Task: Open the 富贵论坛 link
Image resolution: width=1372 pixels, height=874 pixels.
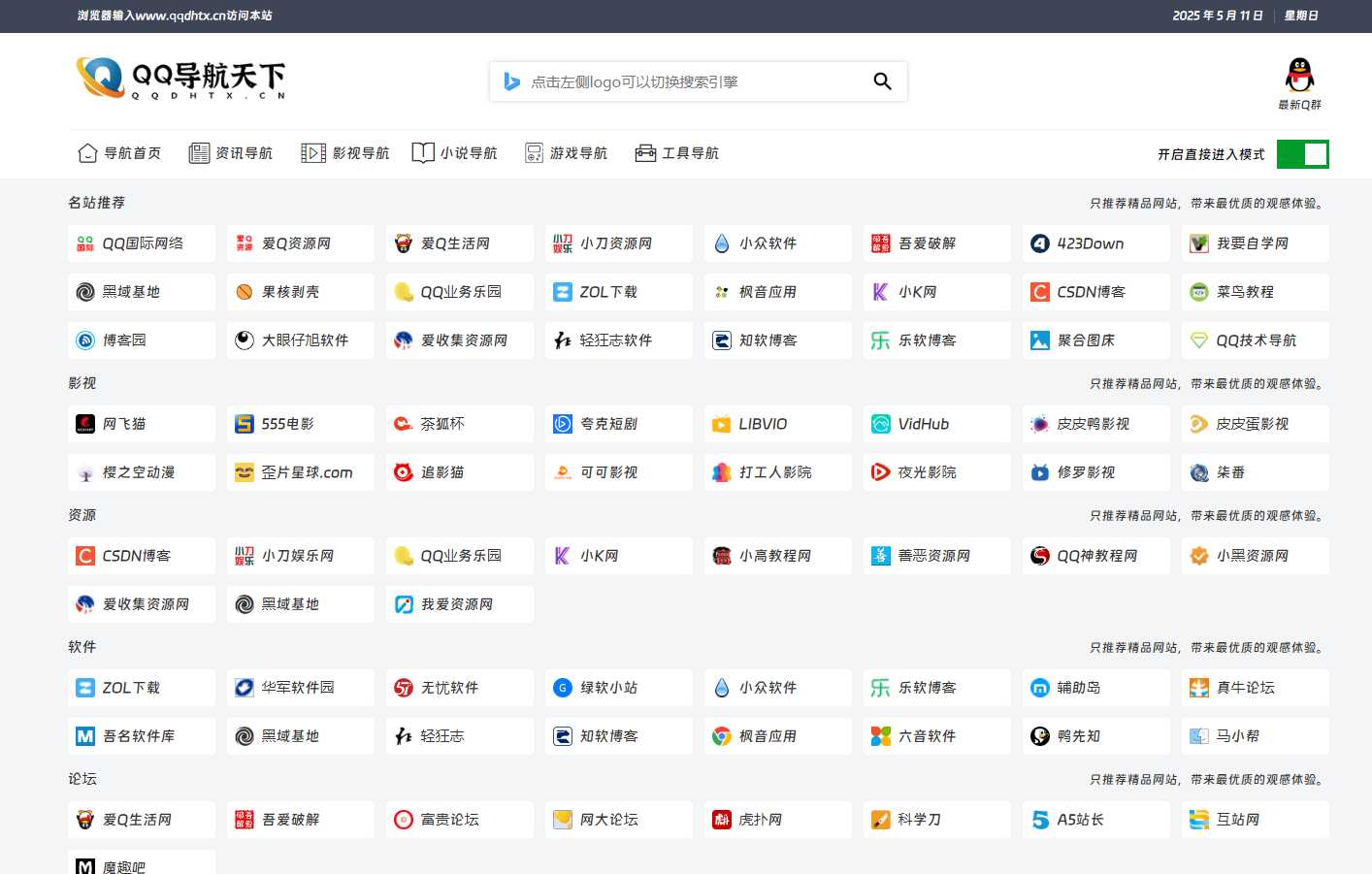Action: [460, 820]
